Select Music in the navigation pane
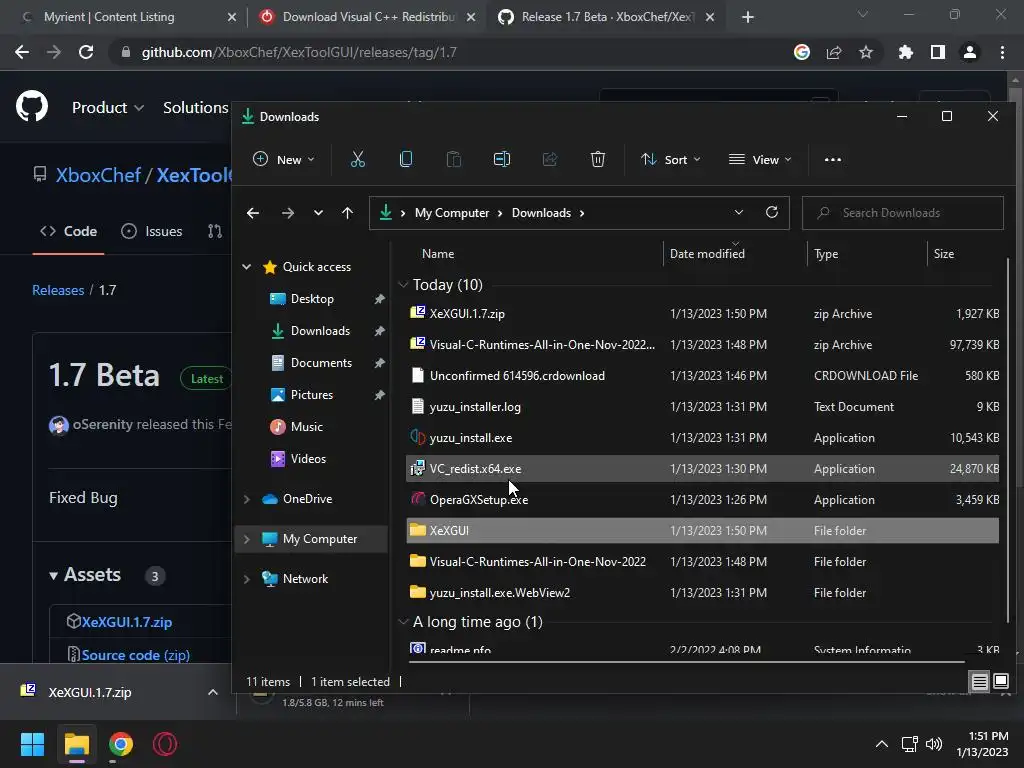The width and height of the screenshot is (1024, 768). pos(306,426)
